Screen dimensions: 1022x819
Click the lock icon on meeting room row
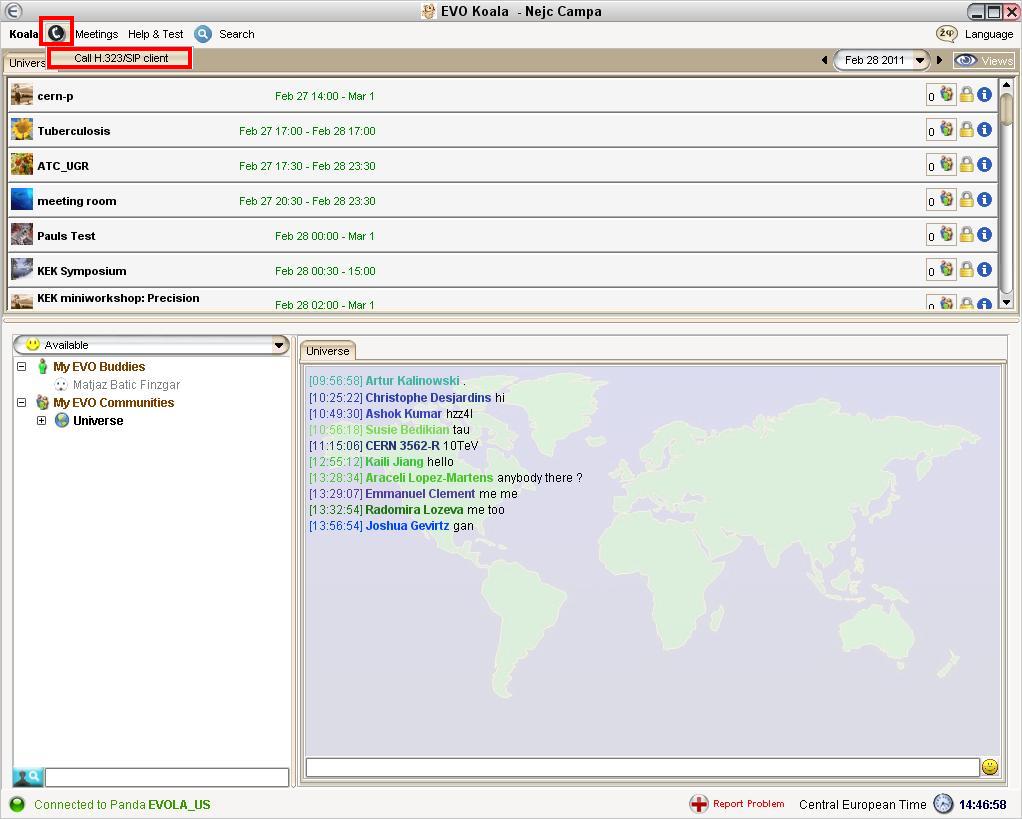pyautogui.click(x=967, y=200)
